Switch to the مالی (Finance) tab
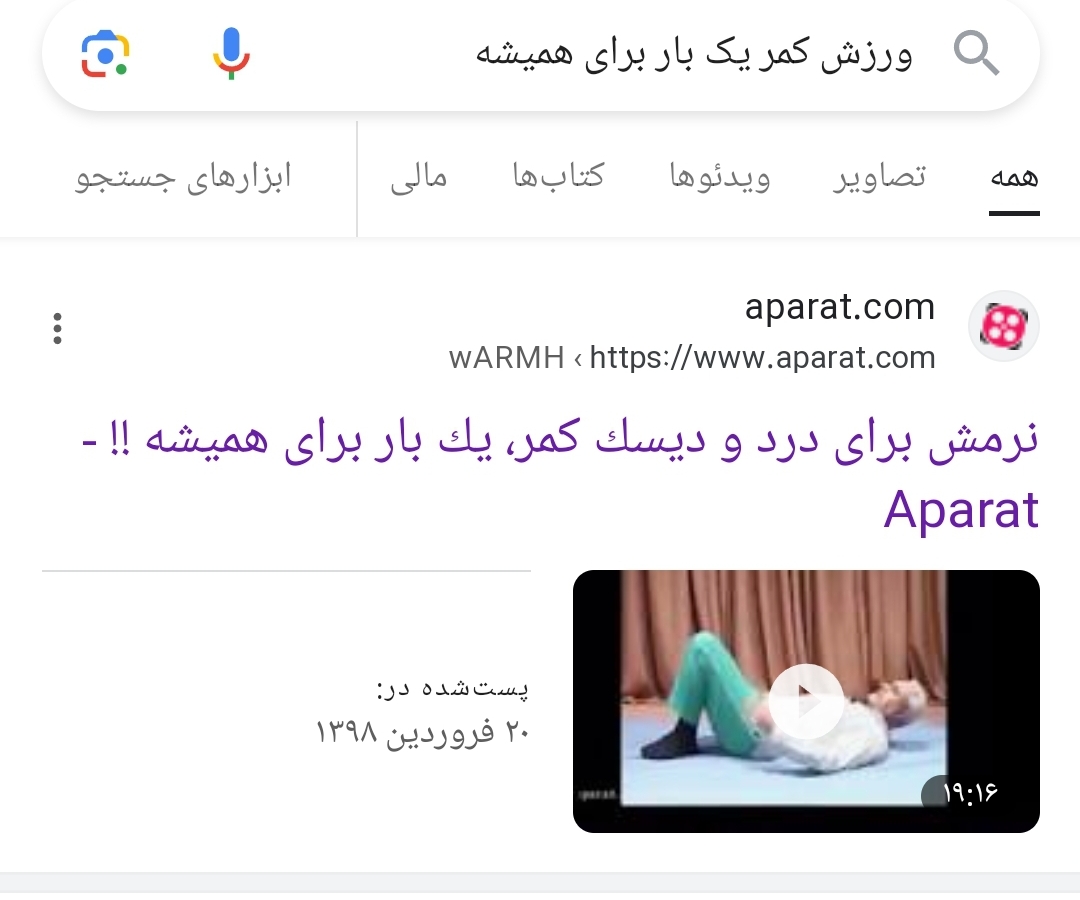 click(x=419, y=178)
